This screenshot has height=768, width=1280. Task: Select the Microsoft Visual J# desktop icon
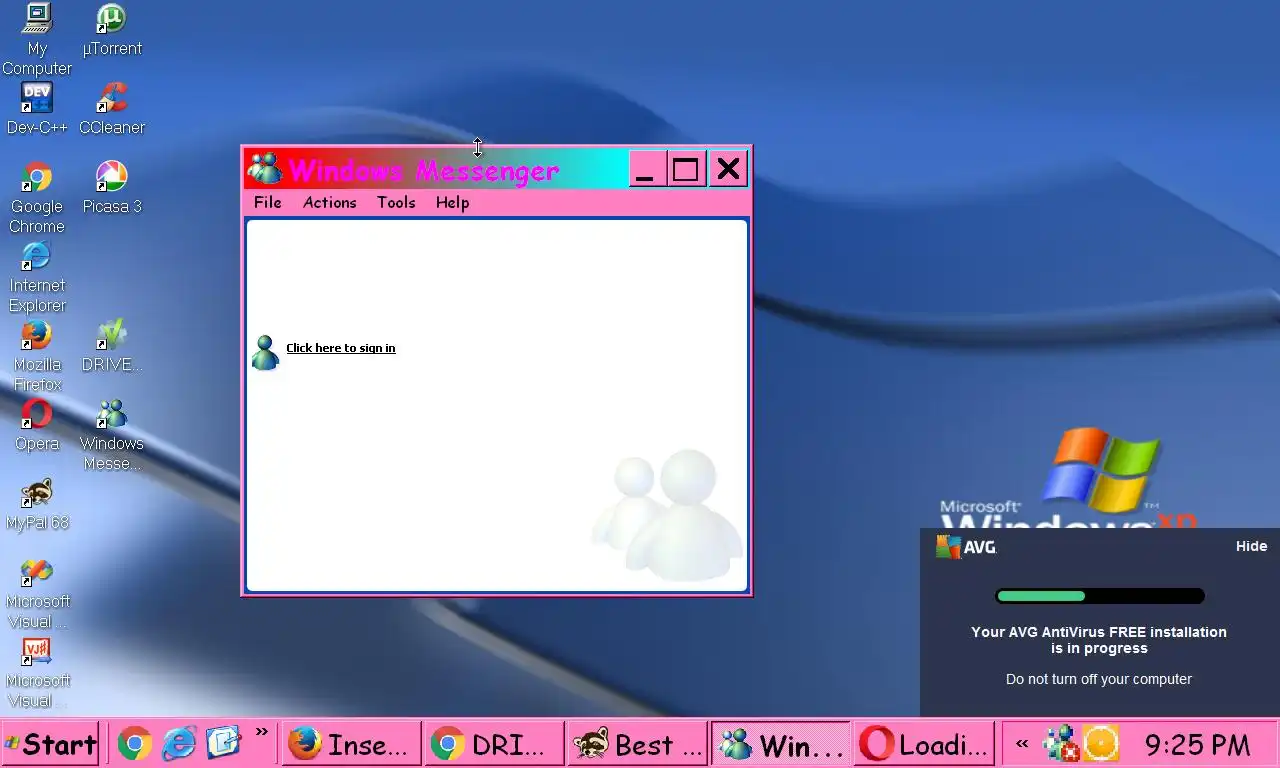tap(37, 672)
